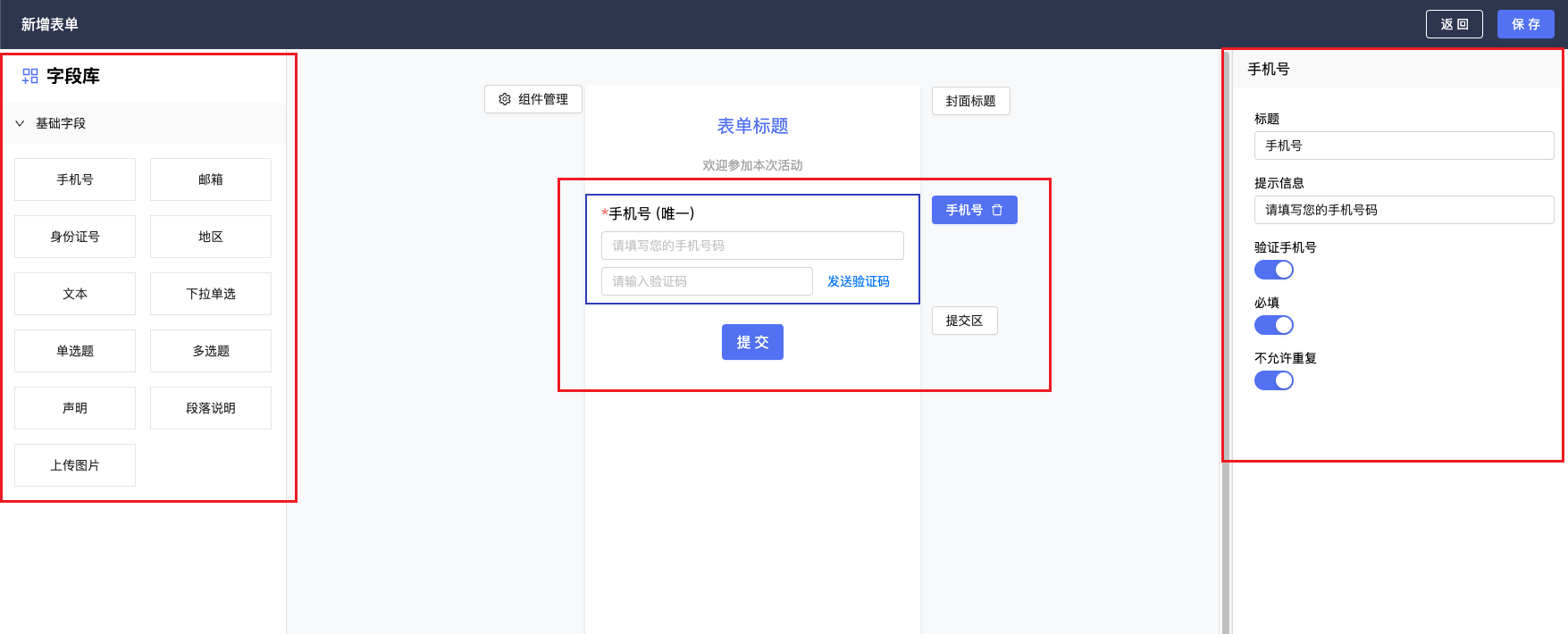Add the 邮箱 field from the library
Image resolution: width=1568 pixels, height=634 pixels.
(211, 179)
